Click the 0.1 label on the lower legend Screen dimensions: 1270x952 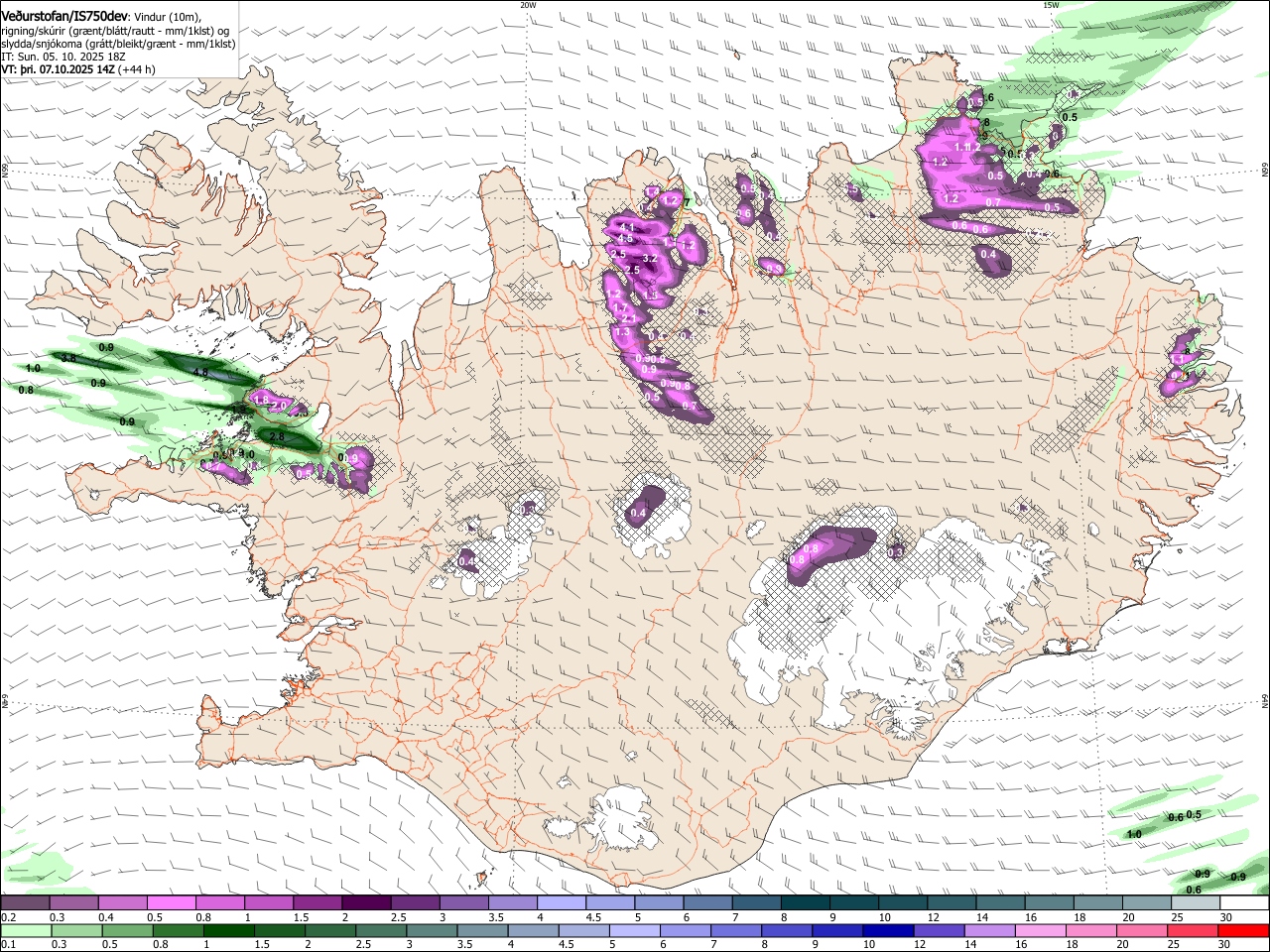(8, 945)
